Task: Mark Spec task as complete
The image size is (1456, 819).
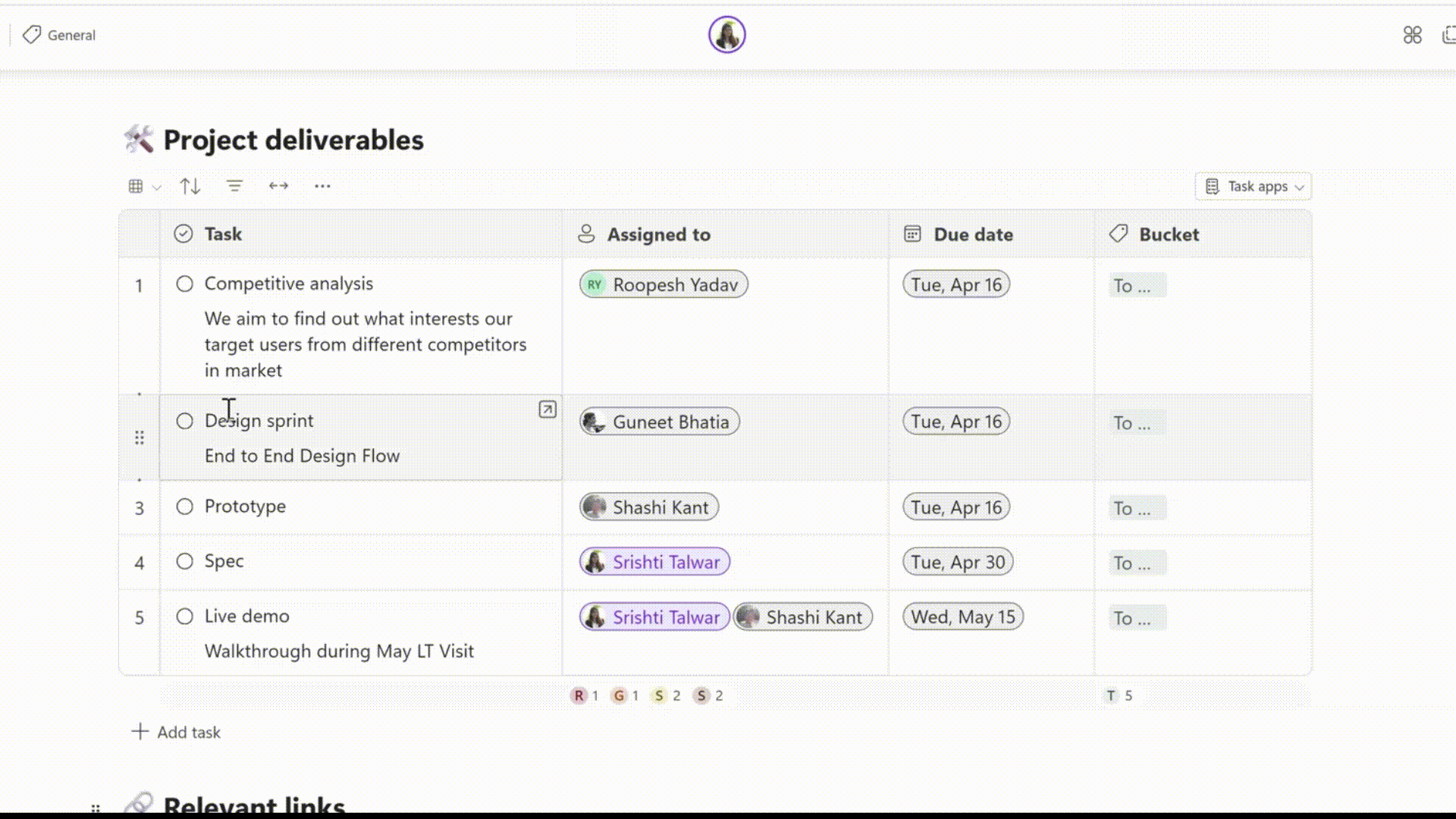Action: coord(184,561)
